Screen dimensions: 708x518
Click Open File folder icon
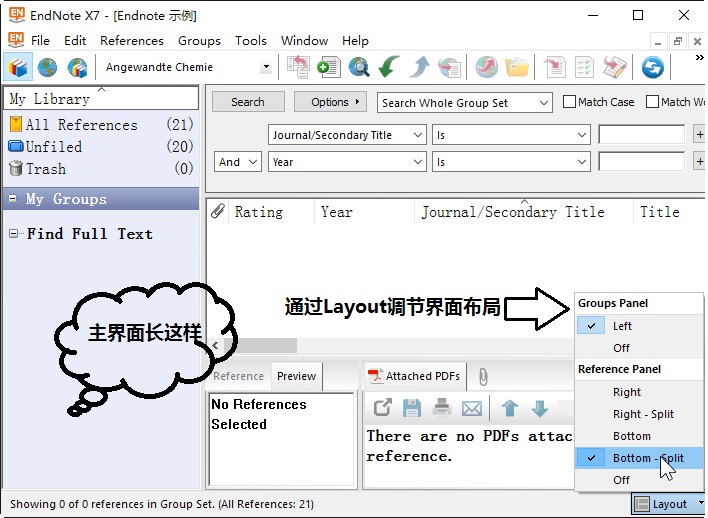[x=517, y=67]
